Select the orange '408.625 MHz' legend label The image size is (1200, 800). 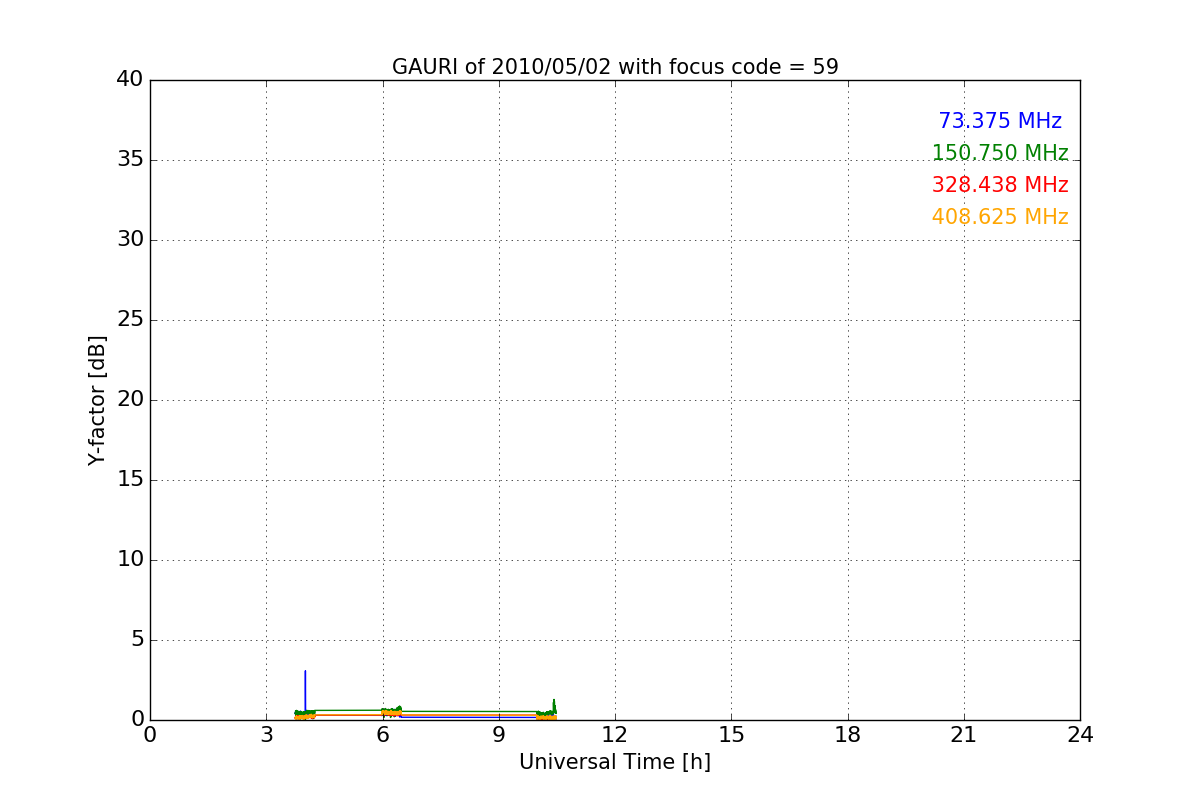pos(1000,217)
